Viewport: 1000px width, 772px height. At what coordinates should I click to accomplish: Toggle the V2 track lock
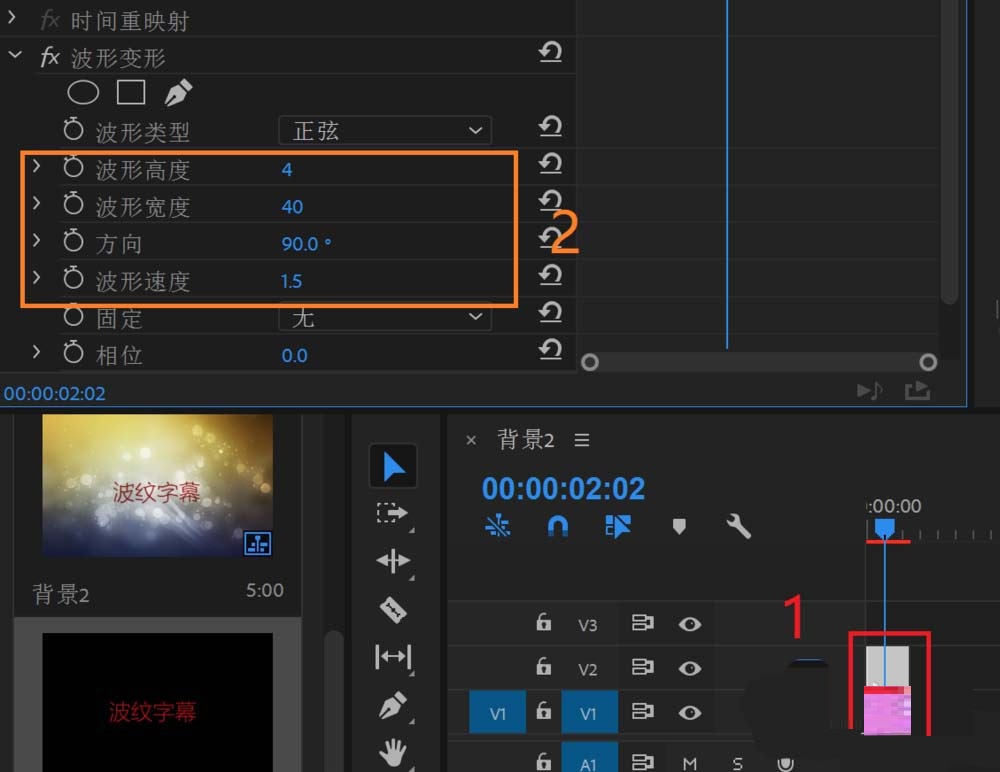(544, 667)
